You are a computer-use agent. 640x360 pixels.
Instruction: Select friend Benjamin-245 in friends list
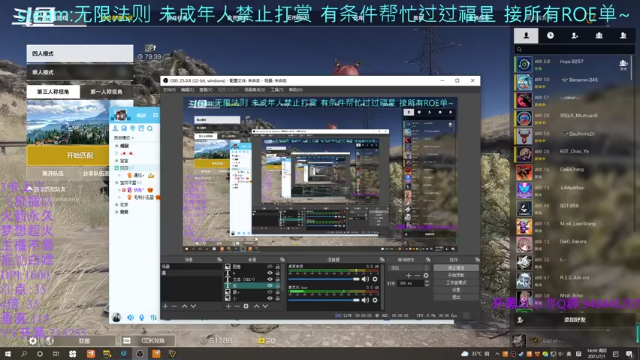(572, 82)
